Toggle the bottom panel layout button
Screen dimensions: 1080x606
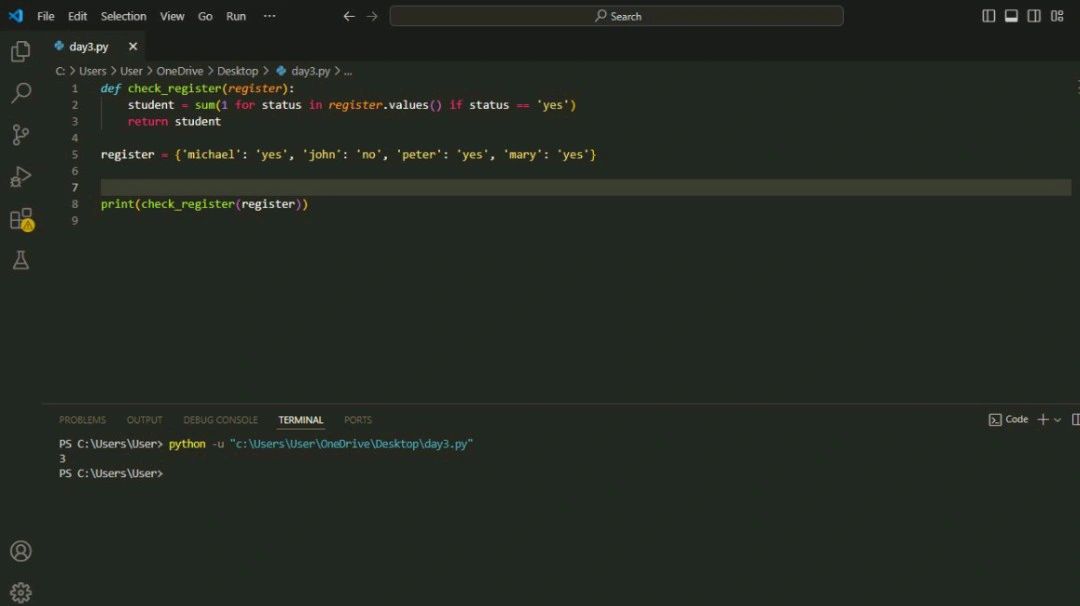click(x=1011, y=16)
